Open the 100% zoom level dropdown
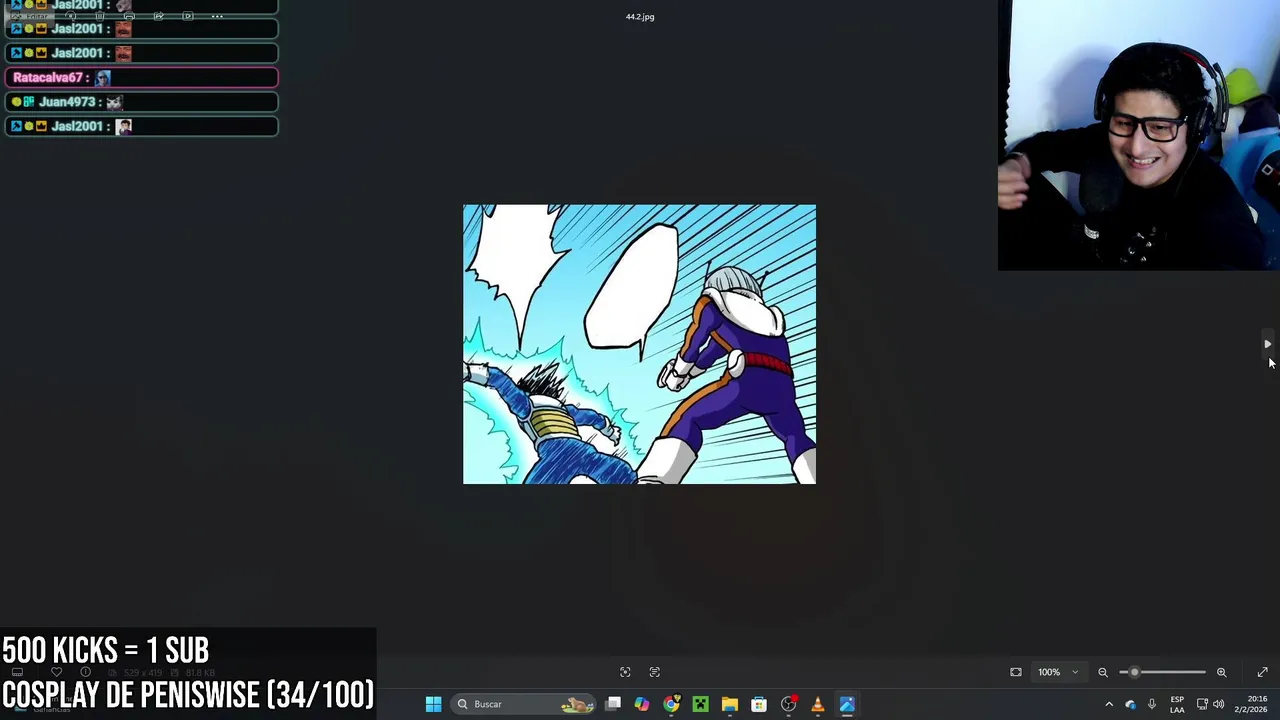Screen dimensions: 1280x720 pos(1059,672)
